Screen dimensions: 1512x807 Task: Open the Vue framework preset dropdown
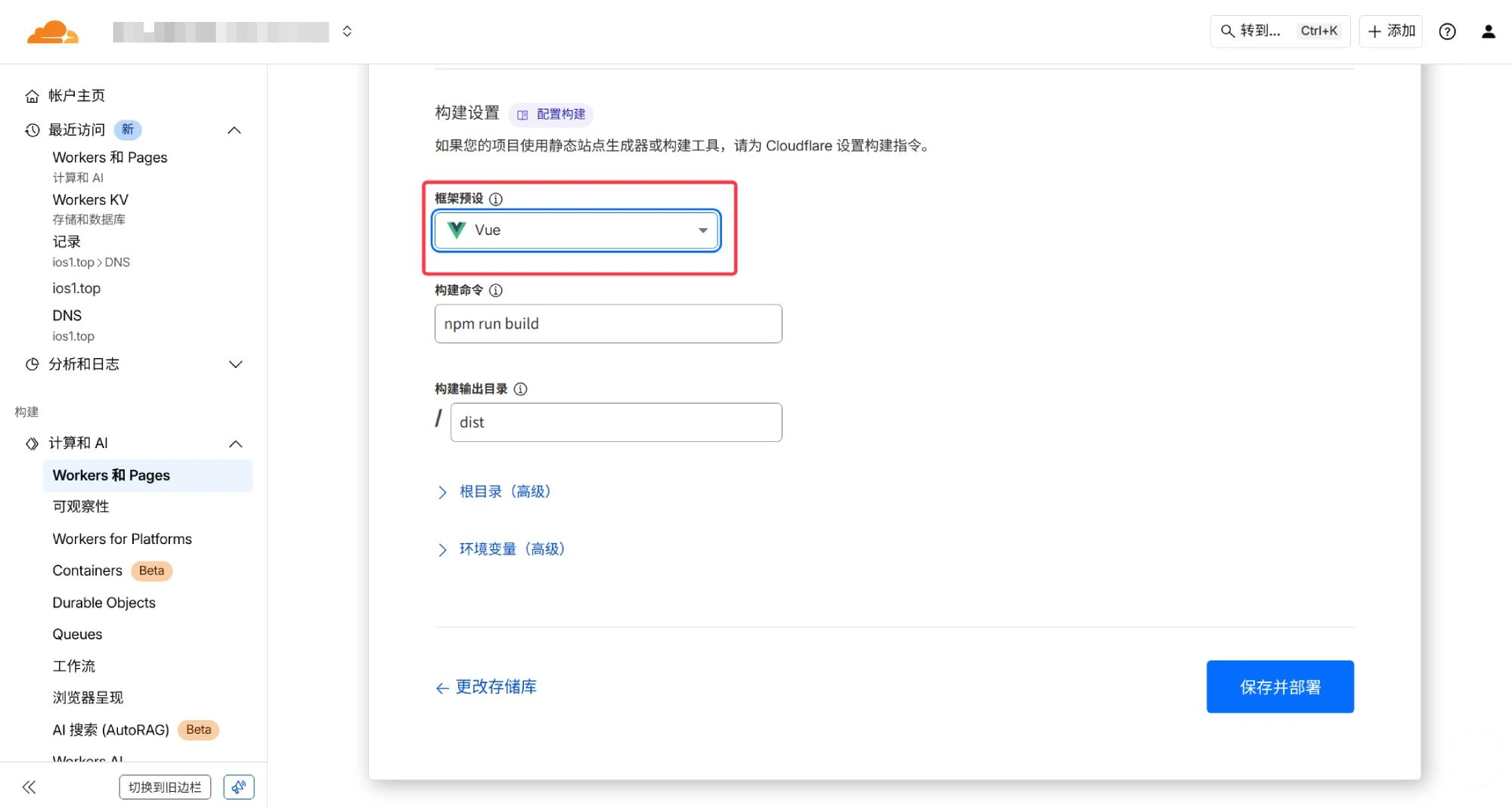[576, 230]
